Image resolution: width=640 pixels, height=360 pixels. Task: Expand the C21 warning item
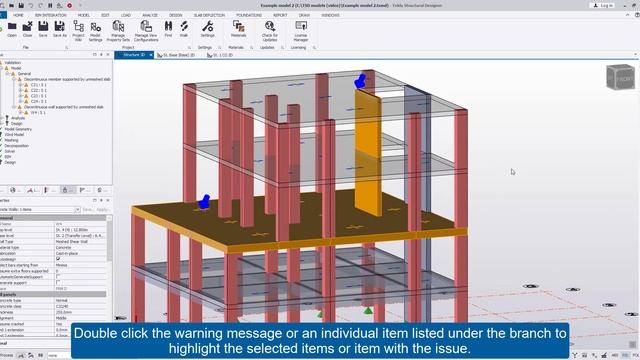click(20, 85)
